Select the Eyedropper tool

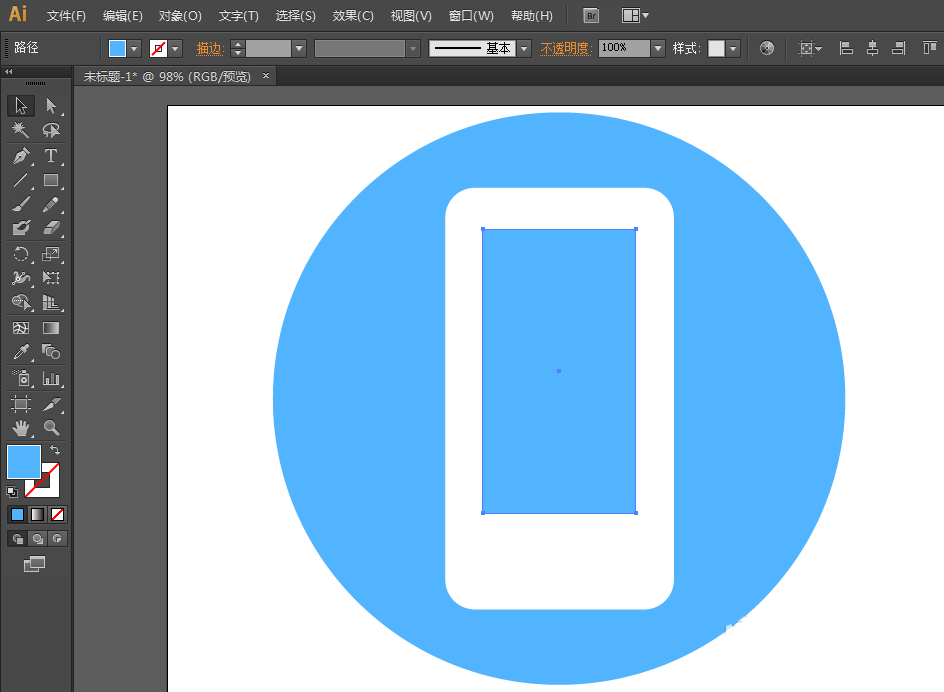(21, 352)
